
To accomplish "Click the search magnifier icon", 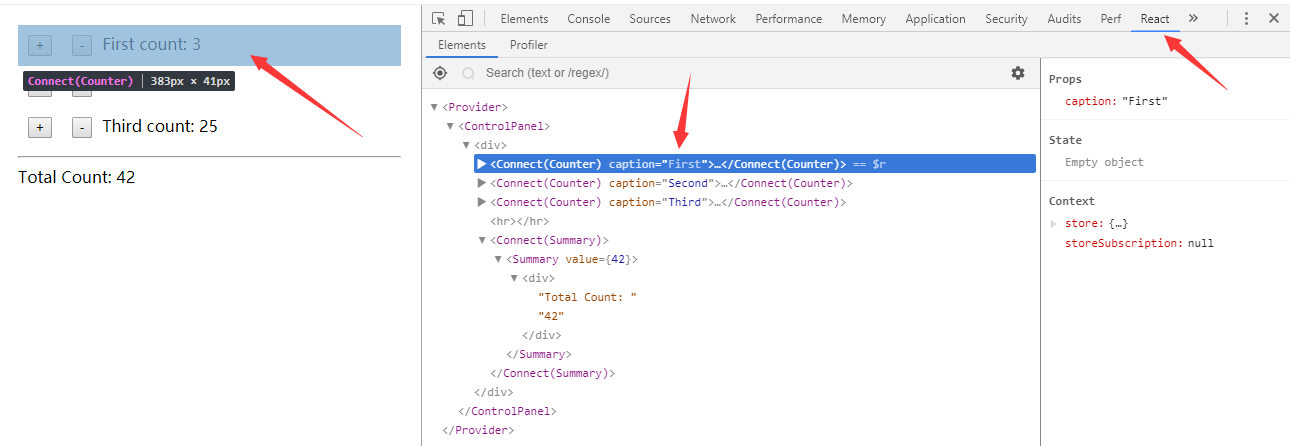I will pos(468,73).
